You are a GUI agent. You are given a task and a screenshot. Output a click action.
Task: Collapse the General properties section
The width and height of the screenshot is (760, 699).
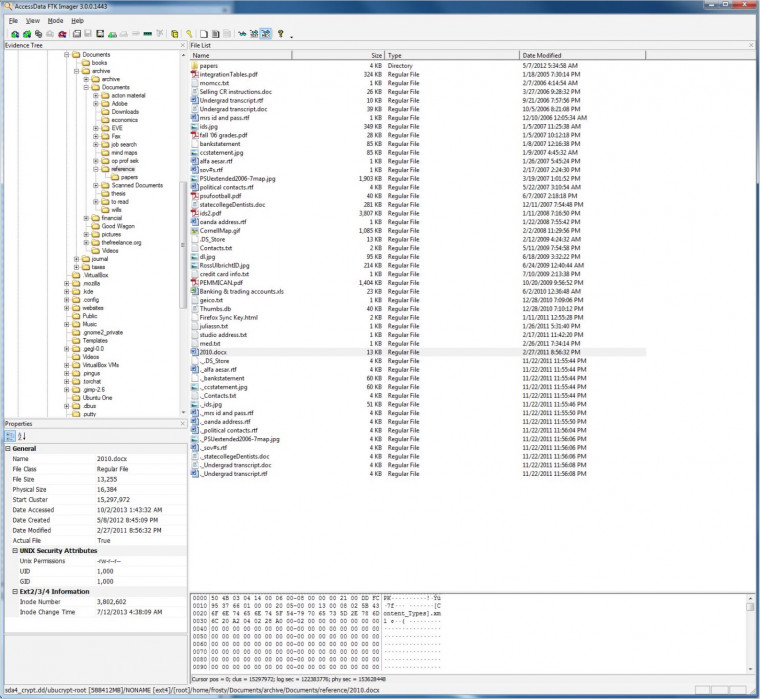(x=8, y=449)
